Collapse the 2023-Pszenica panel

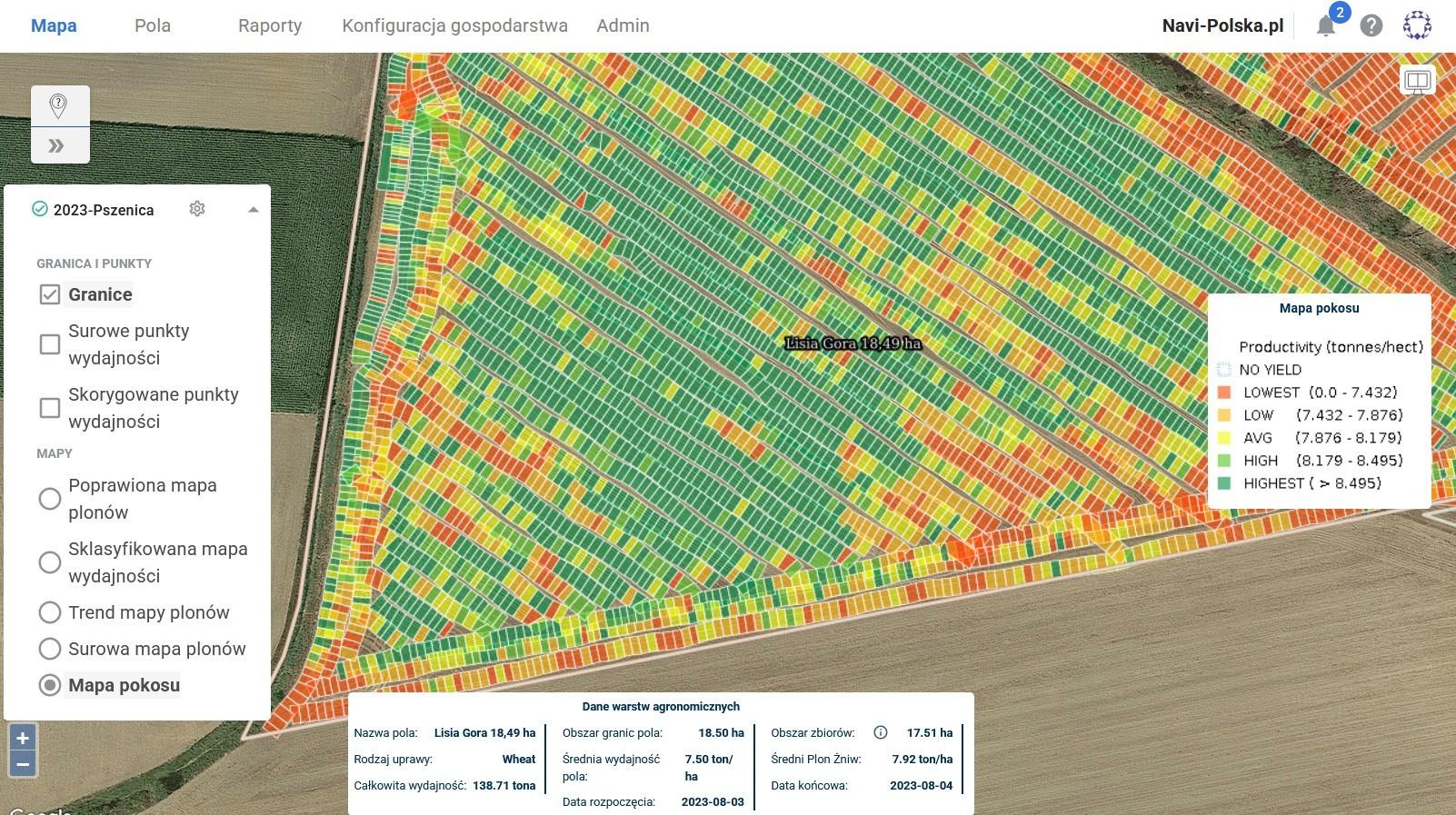coord(254,210)
